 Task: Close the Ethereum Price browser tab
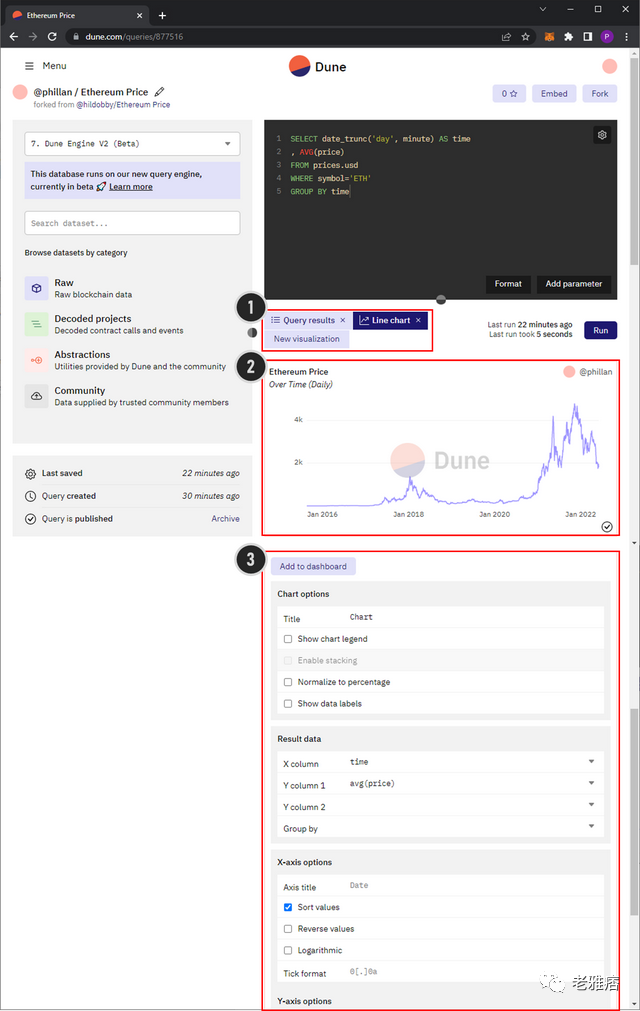[139, 15]
